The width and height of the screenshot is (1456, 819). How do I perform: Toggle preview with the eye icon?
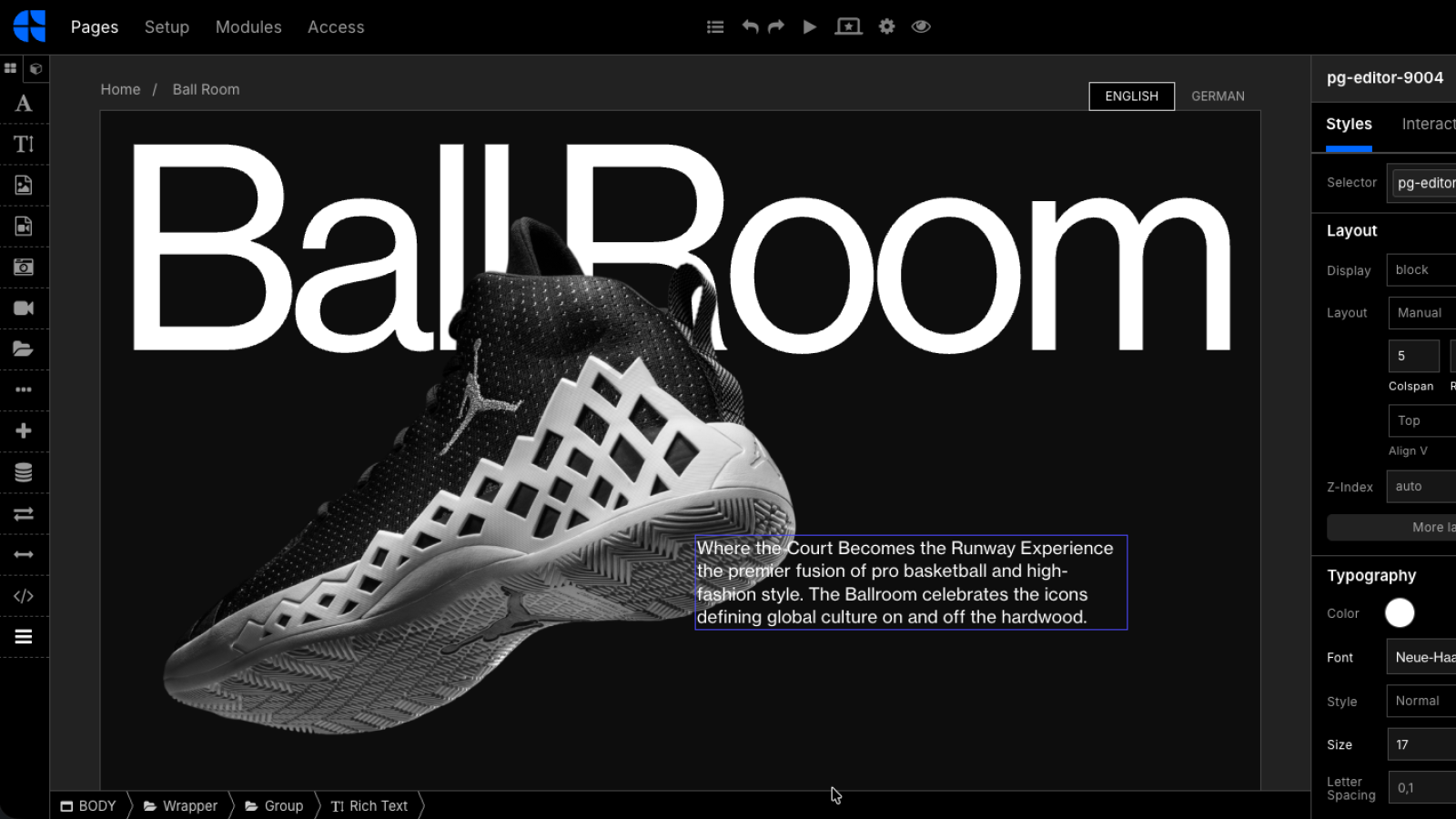point(921,27)
